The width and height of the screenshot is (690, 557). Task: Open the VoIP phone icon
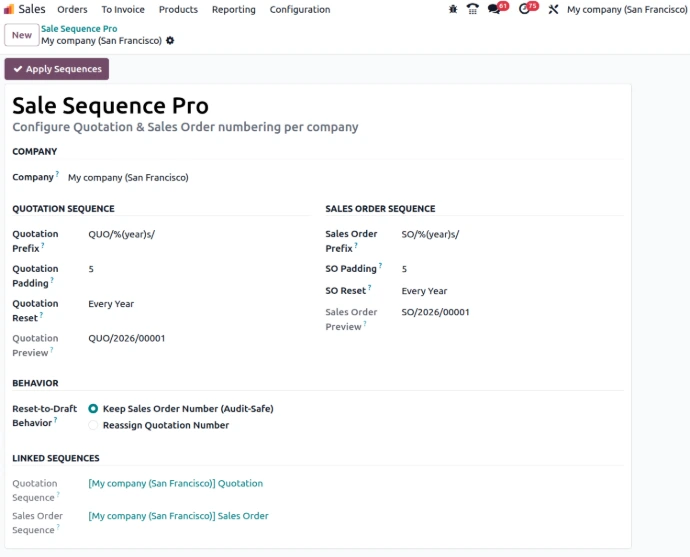click(472, 9)
